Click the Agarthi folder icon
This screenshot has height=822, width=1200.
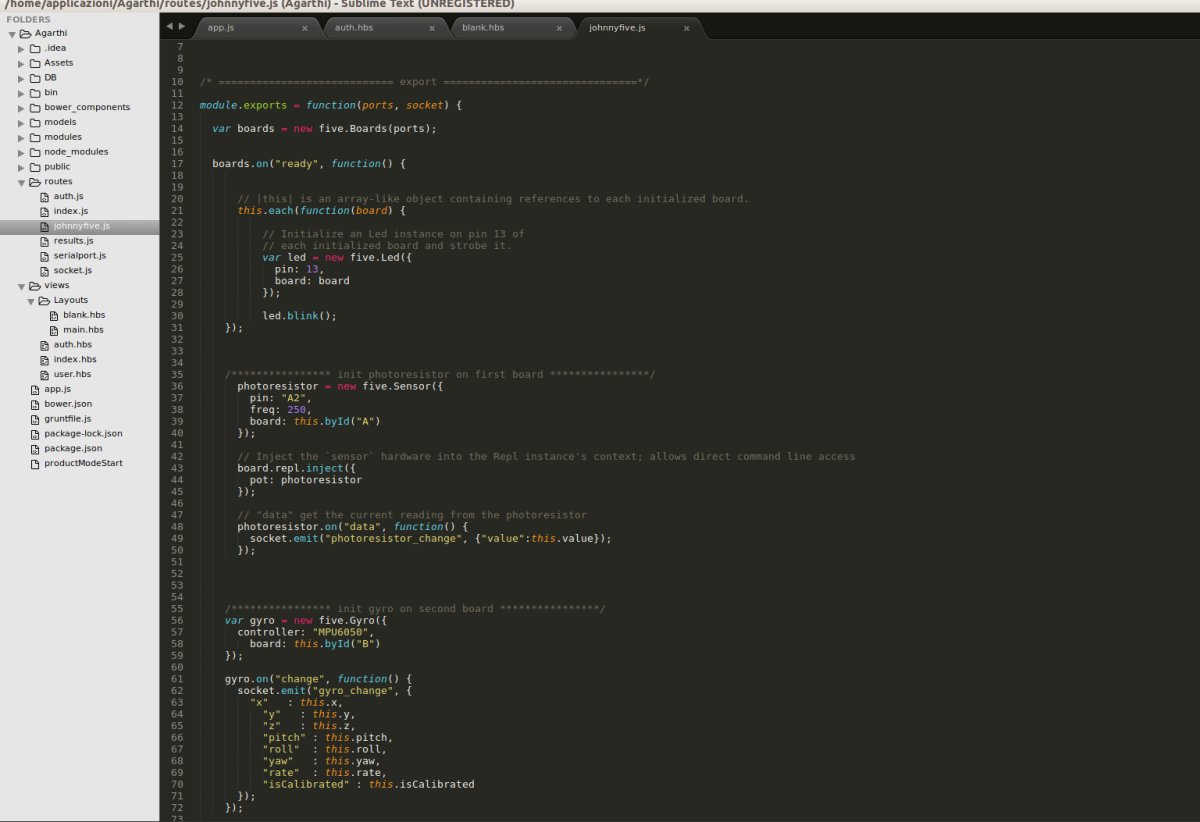26,33
